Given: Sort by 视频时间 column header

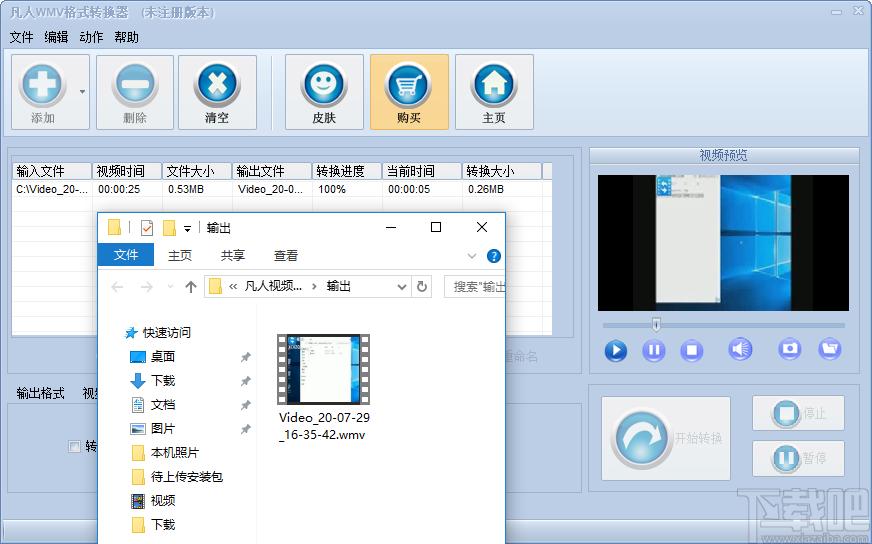Looking at the screenshot, I should 127,171.
